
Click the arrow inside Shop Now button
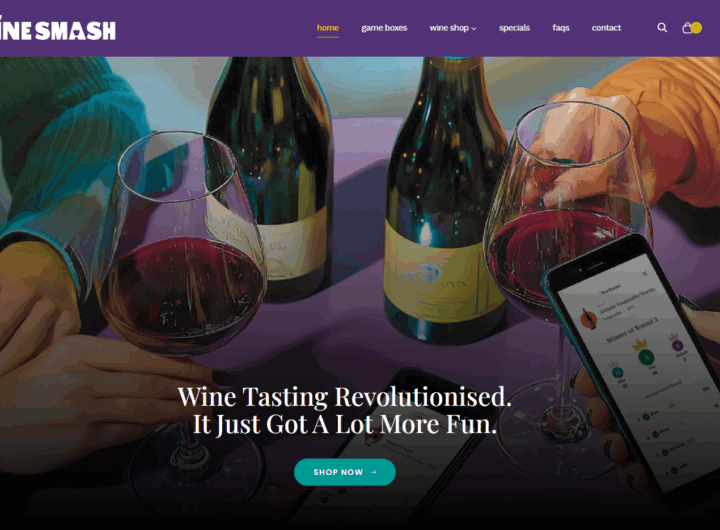click(x=374, y=472)
